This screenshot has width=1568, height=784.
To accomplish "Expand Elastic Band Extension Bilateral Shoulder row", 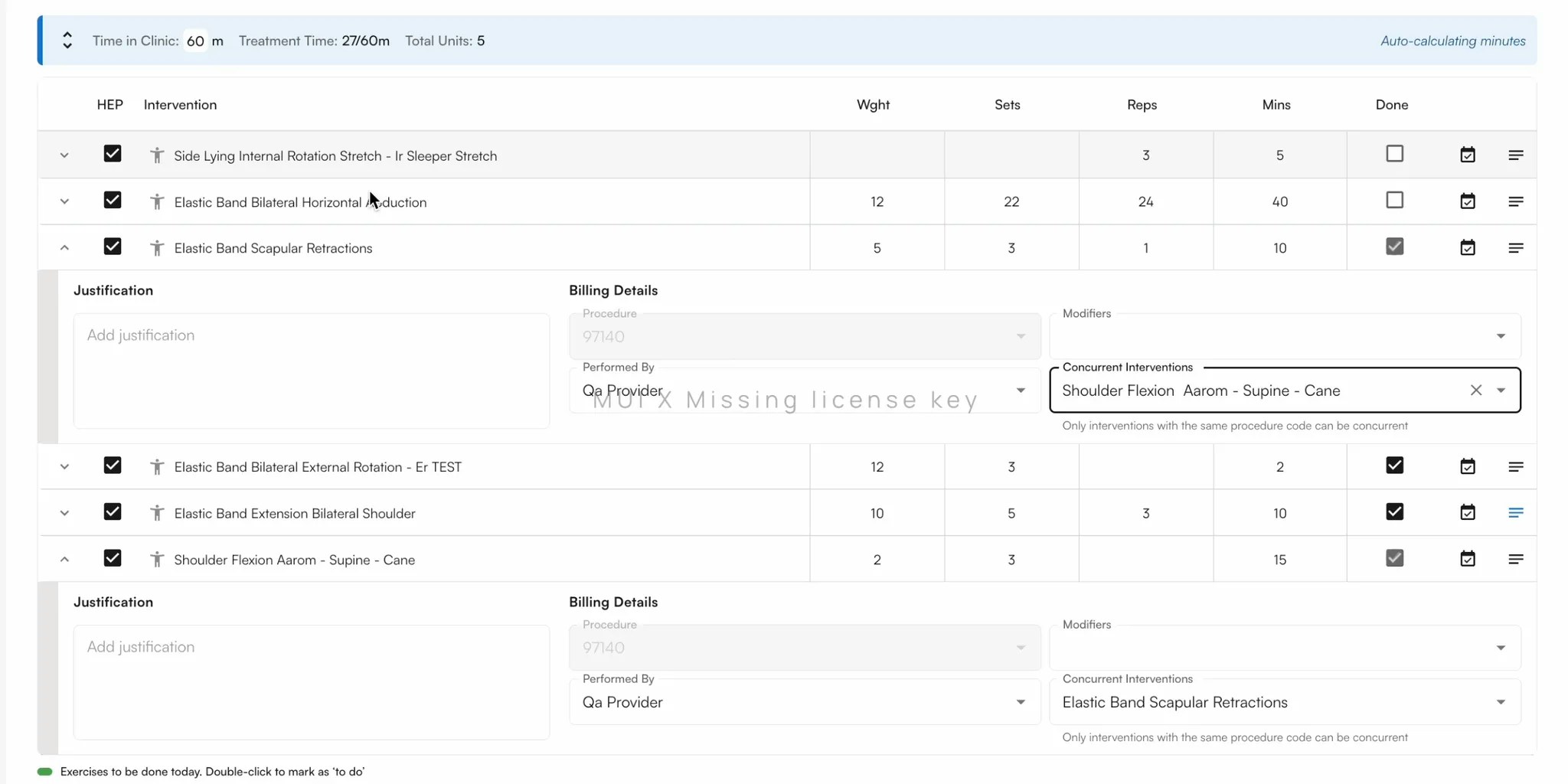I will coord(64,513).
